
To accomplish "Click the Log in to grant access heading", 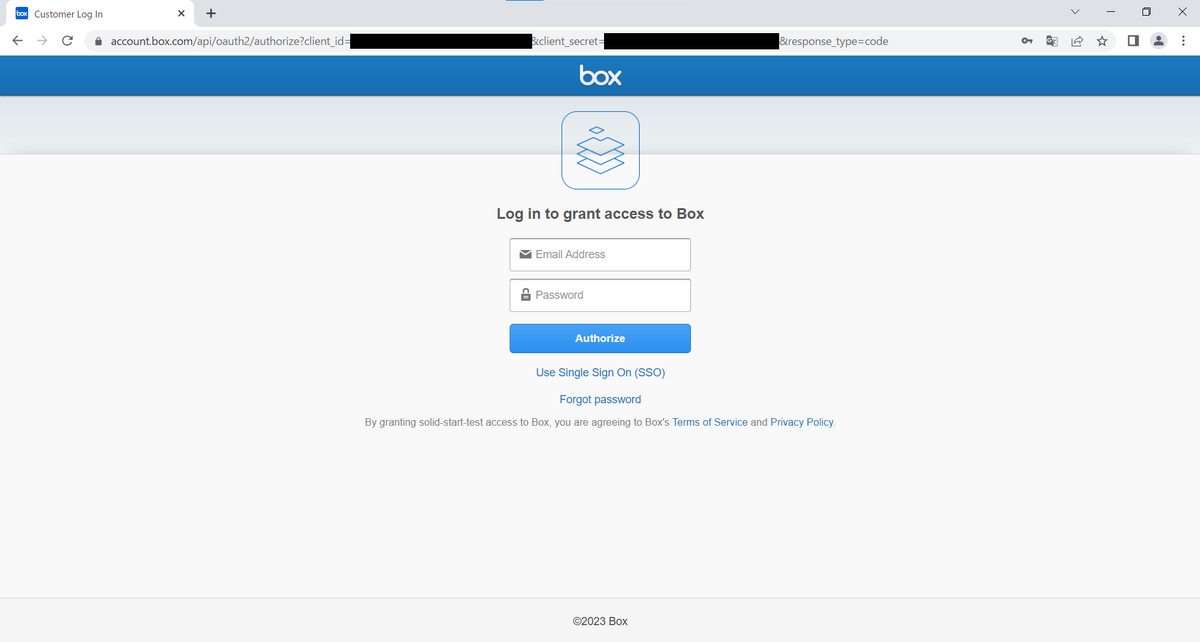I will point(600,214).
